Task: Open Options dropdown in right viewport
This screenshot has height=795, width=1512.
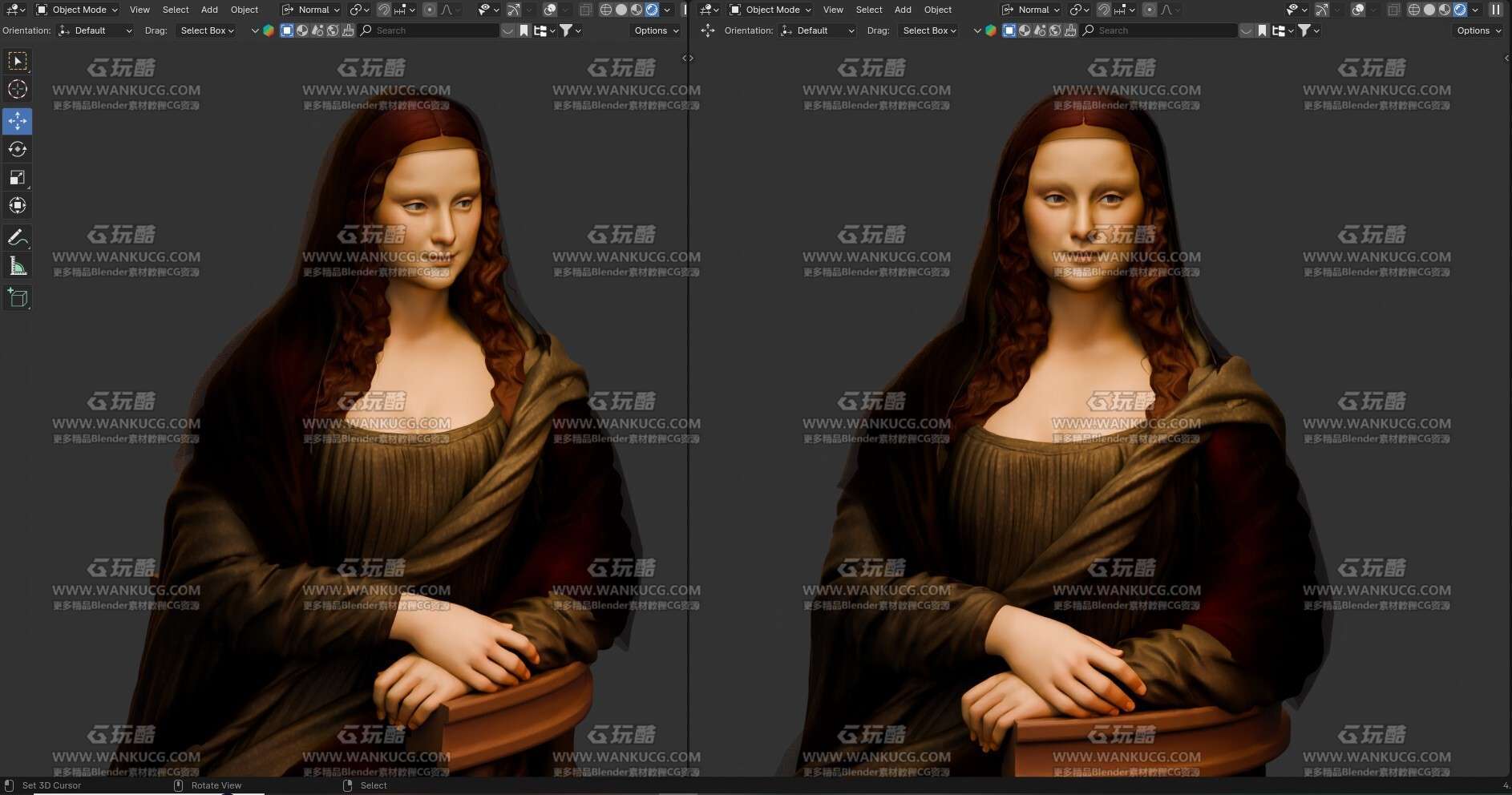Action: (x=1478, y=30)
